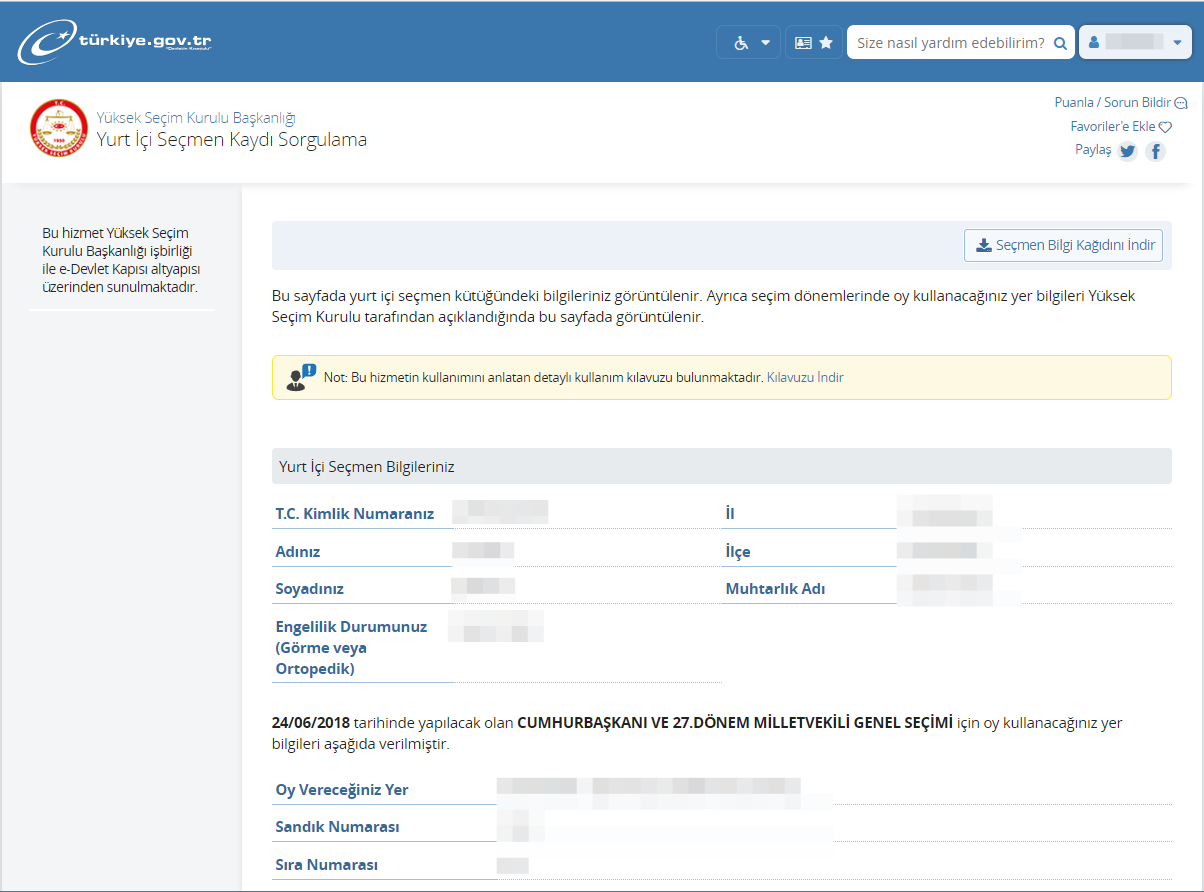Click the magnifier search icon
1204x892 pixels.
click(x=1060, y=43)
